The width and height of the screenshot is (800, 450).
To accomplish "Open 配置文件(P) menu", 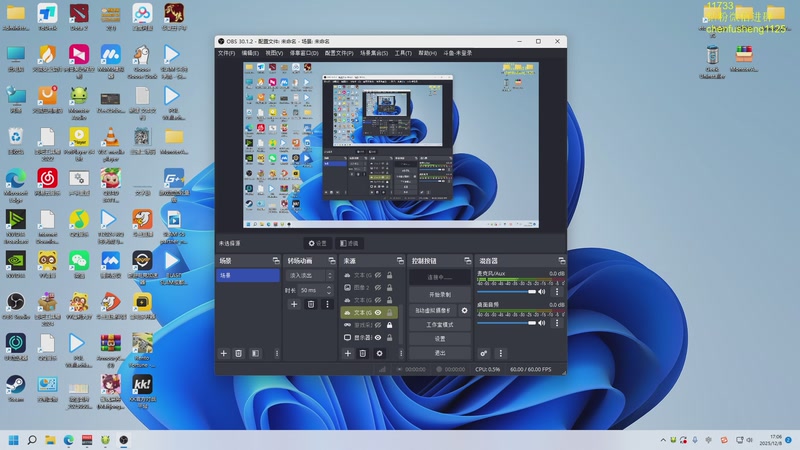I will click(339, 53).
